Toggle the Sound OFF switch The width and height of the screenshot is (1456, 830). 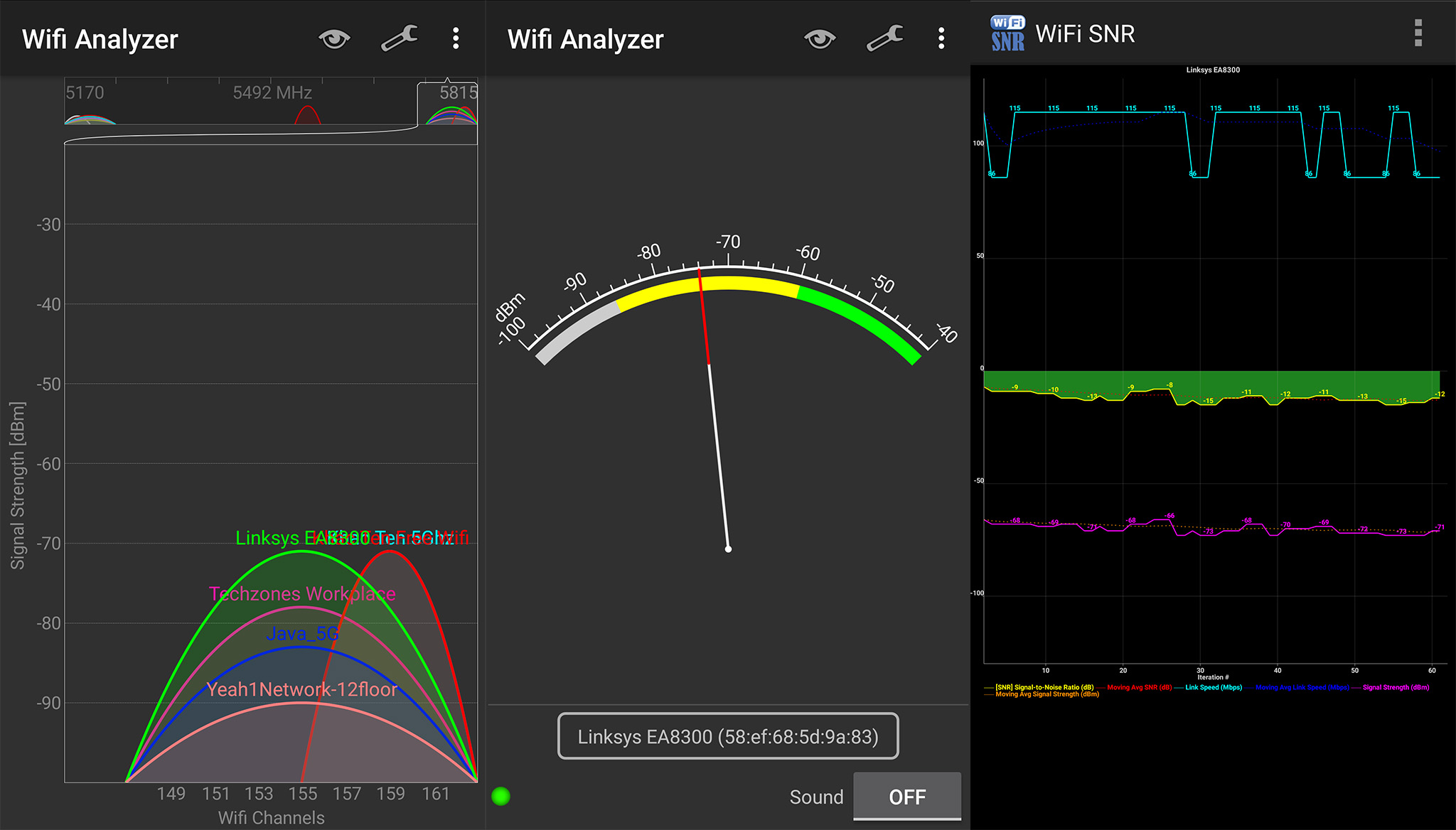(907, 797)
